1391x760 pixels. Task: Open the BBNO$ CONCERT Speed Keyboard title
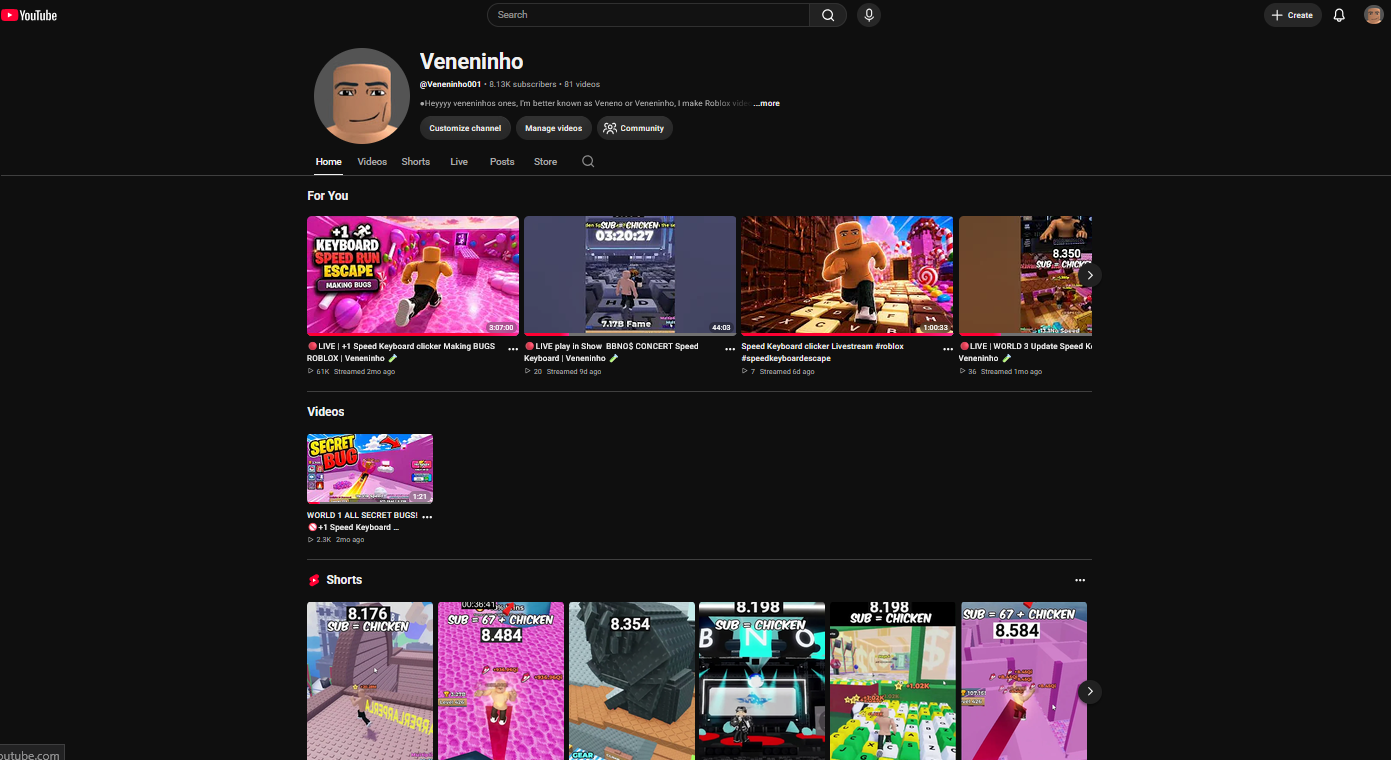(611, 352)
